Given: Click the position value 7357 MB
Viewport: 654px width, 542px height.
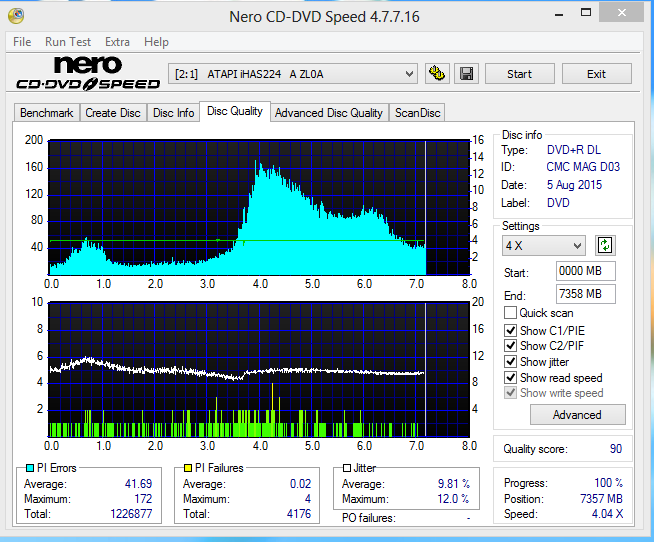Looking at the screenshot, I should [601, 499].
